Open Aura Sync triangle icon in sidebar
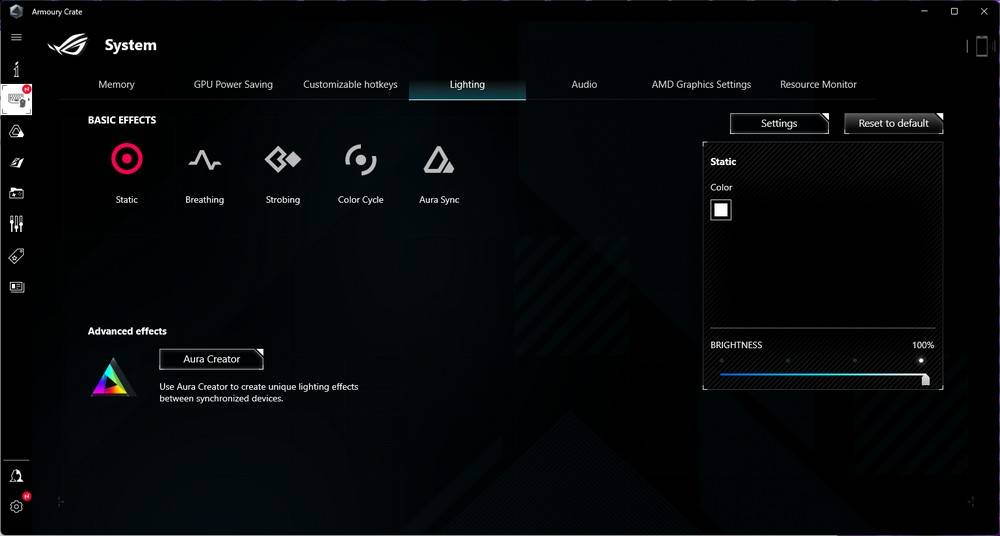This screenshot has width=1000, height=536. pyautogui.click(x=17, y=131)
